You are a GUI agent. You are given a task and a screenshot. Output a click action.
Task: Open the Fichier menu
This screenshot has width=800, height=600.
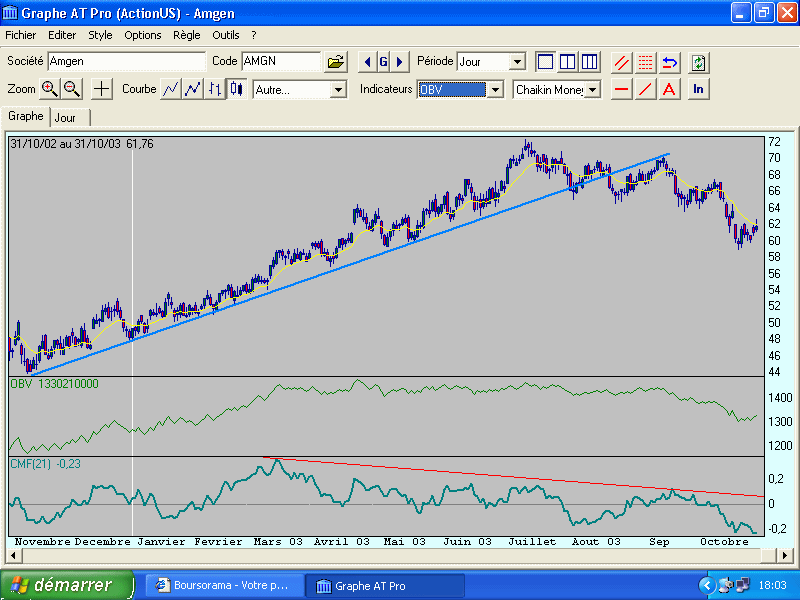pos(20,35)
